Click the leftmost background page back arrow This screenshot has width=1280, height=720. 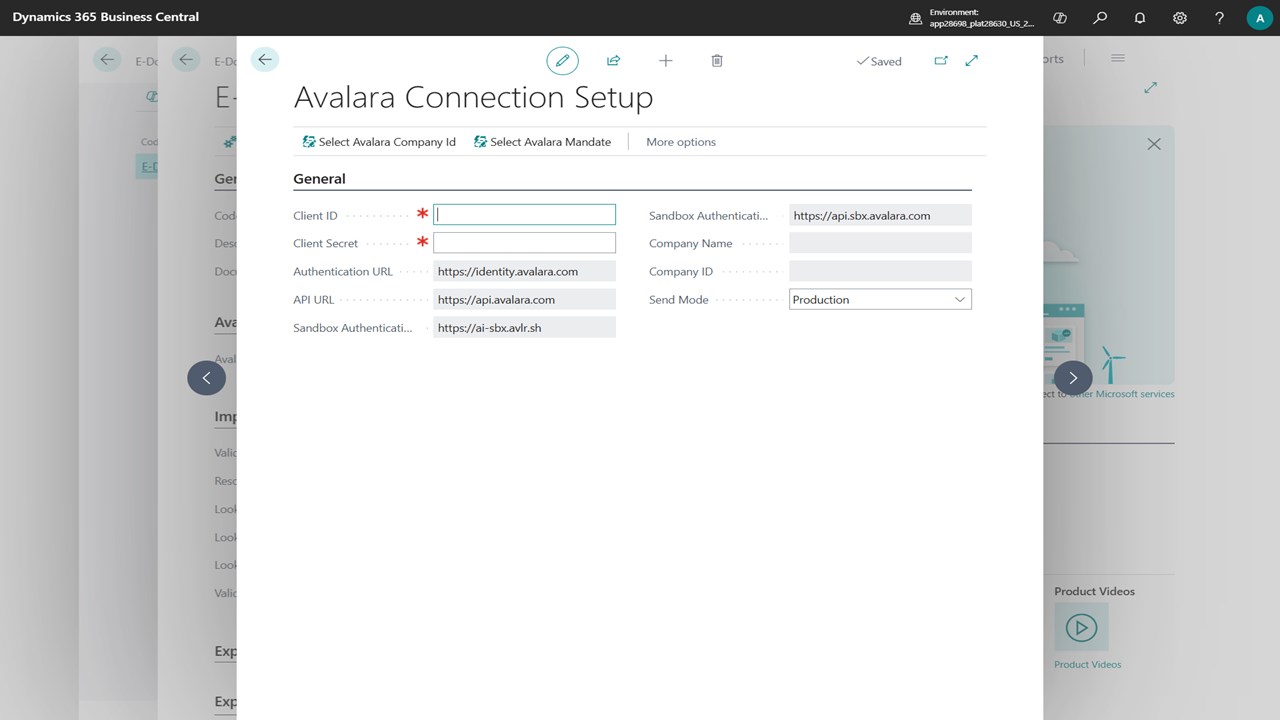(x=107, y=60)
